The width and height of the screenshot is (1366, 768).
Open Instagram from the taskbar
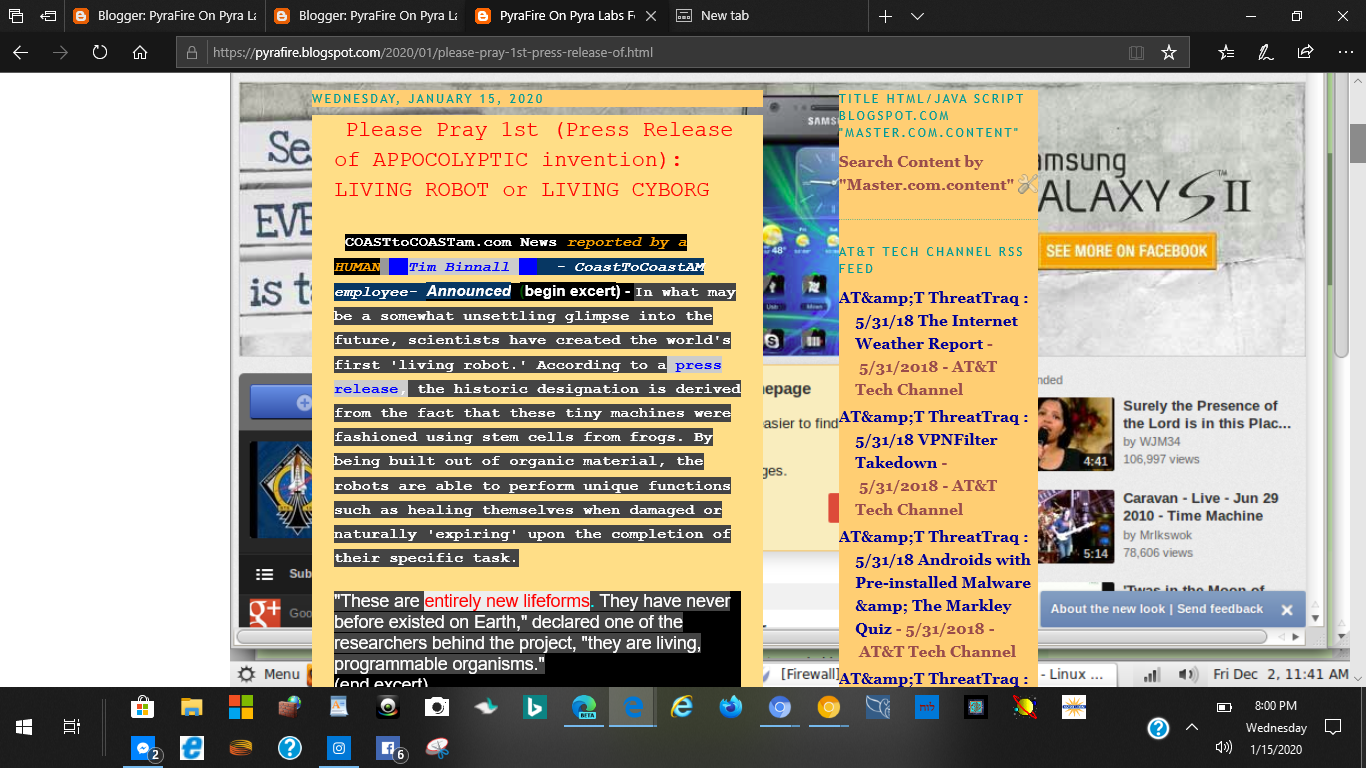339,747
